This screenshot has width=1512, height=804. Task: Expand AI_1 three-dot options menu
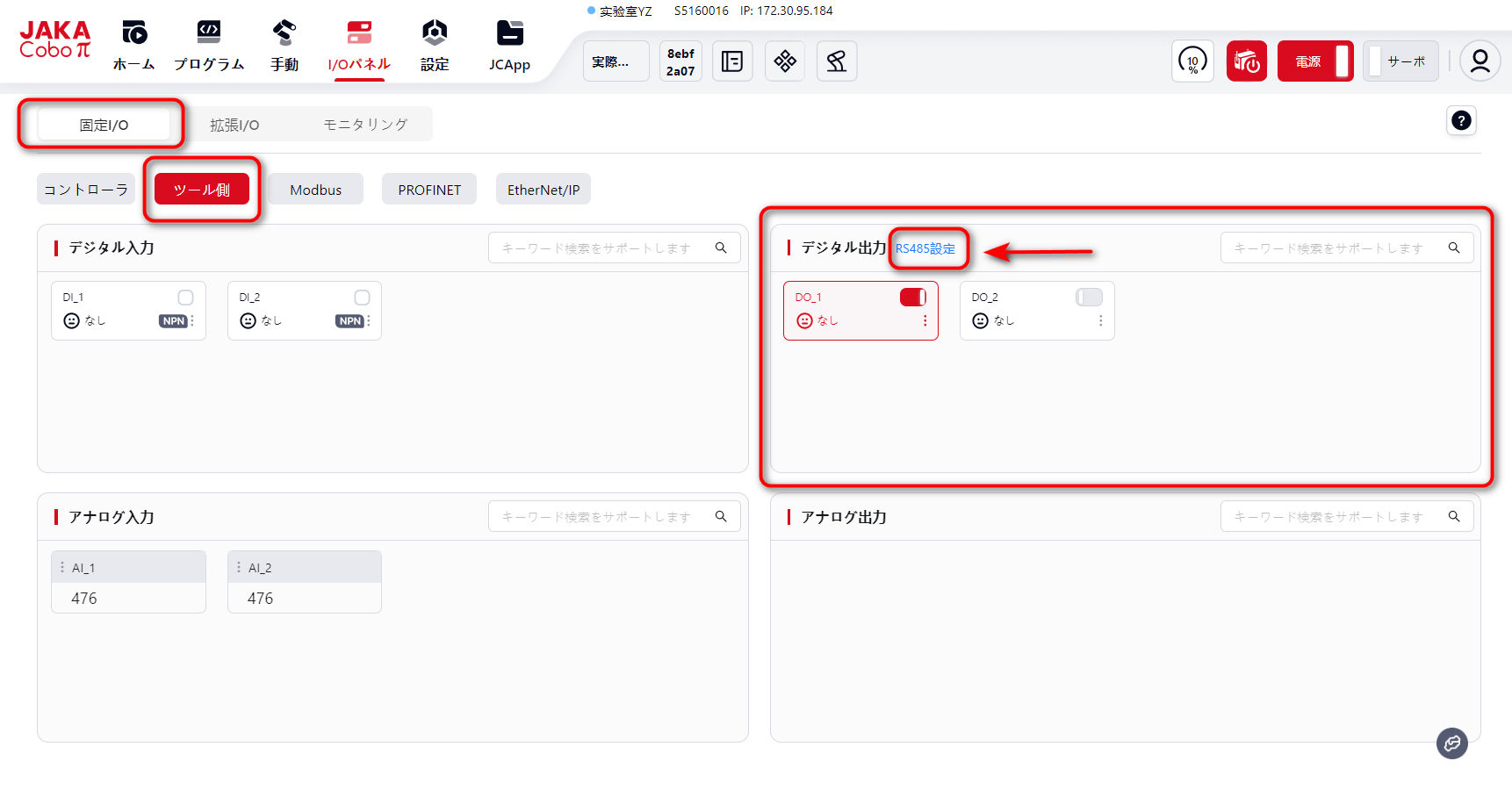(62, 568)
